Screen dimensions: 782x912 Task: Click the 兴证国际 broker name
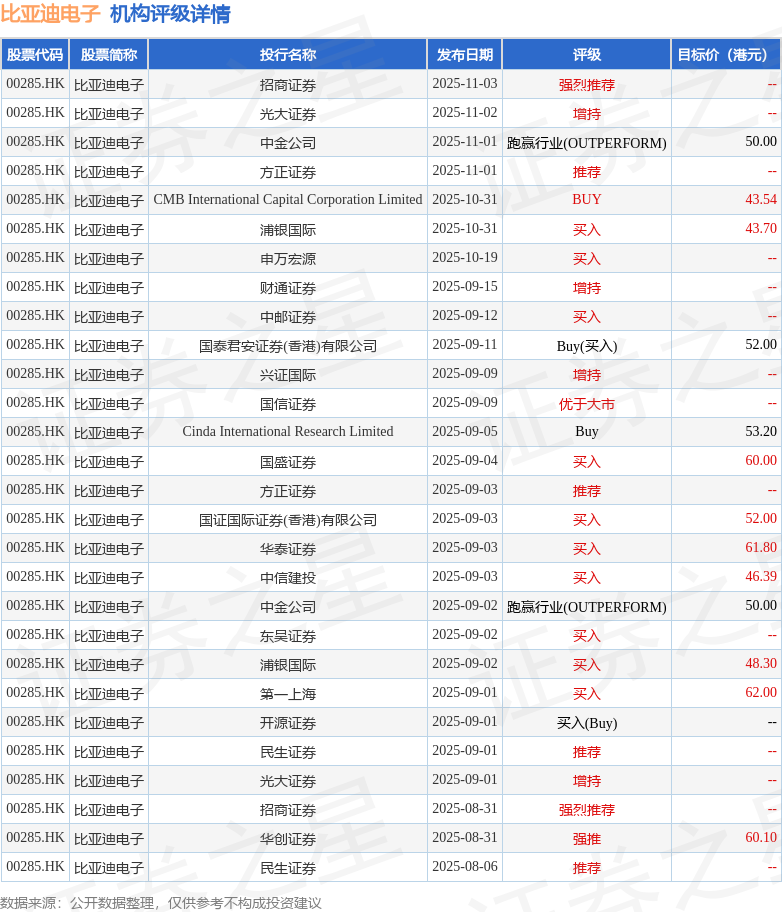pyautogui.click(x=287, y=375)
